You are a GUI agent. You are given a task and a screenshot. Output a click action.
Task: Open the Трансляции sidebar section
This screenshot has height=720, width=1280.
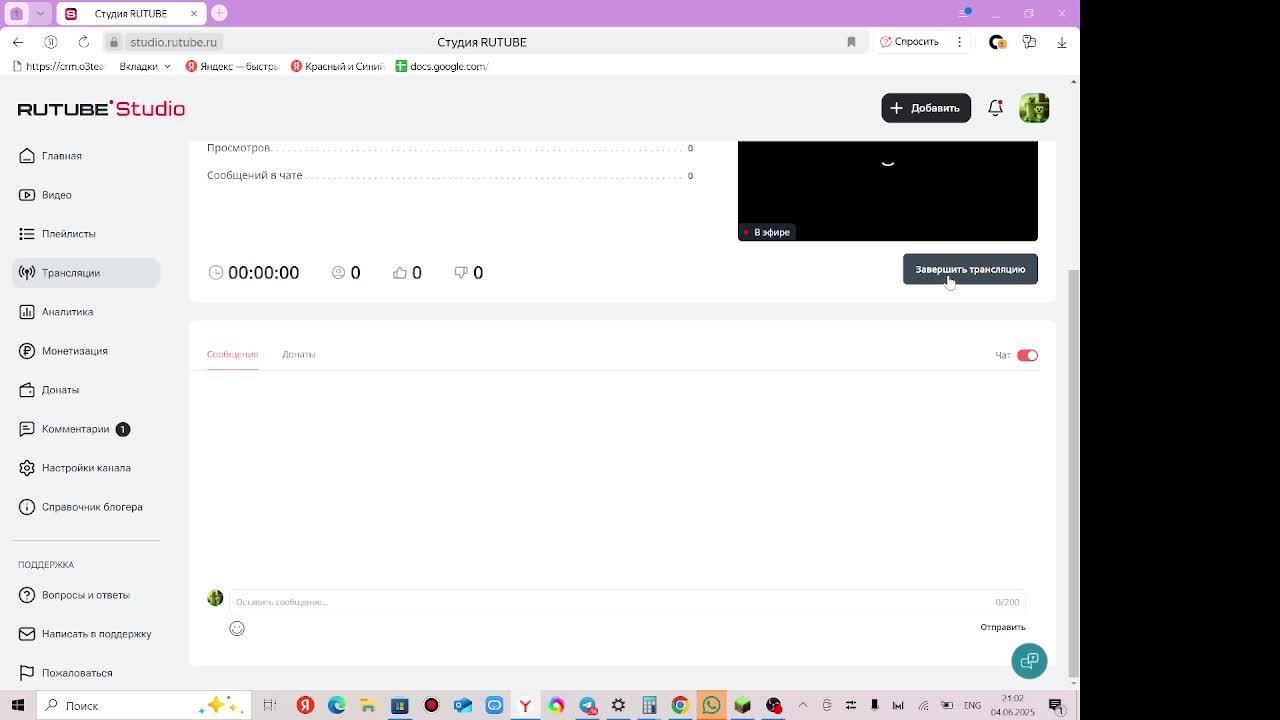coord(86,273)
